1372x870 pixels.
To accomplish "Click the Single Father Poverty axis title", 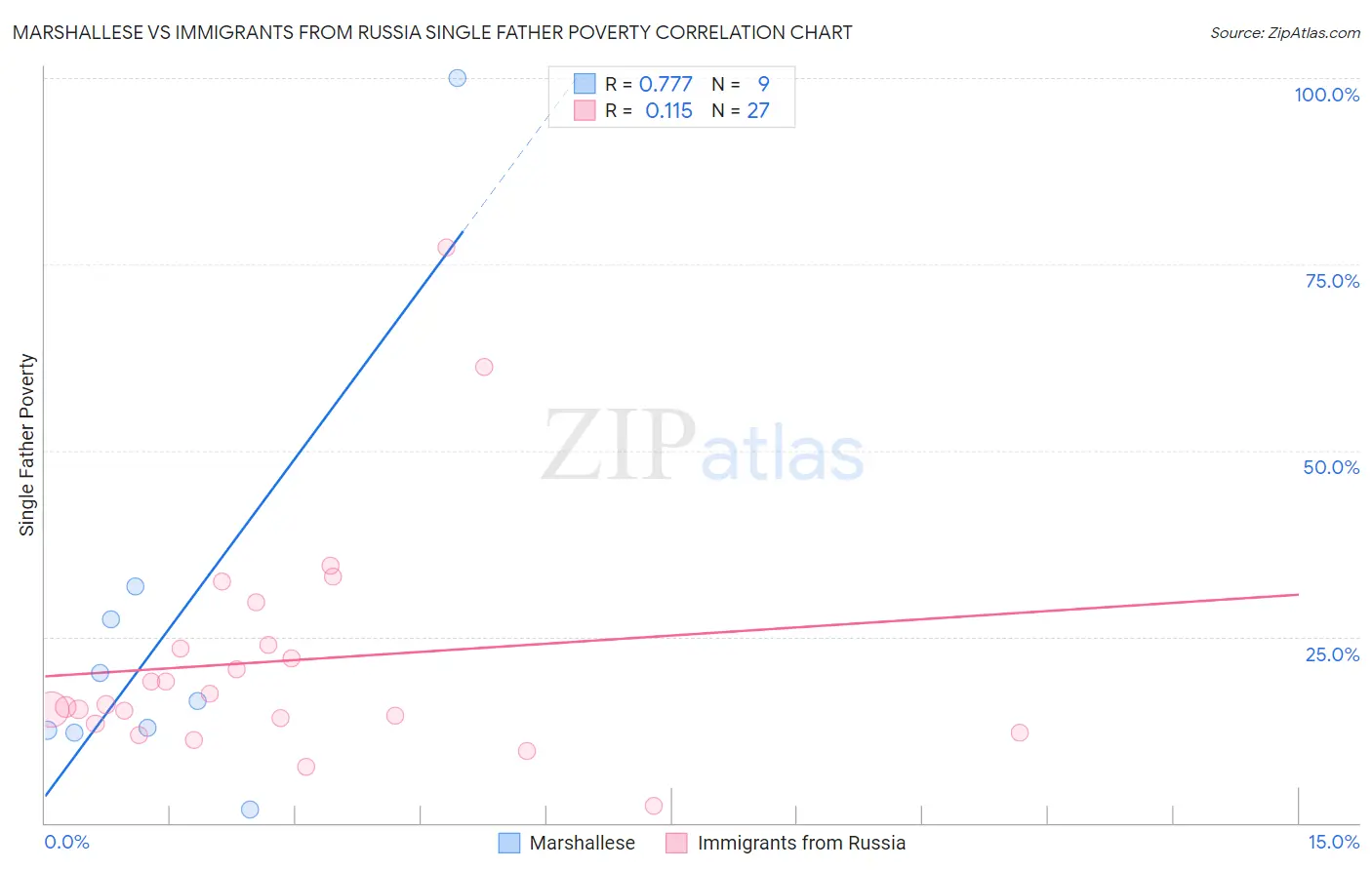I will pyautogui.click(x=27, y=445).
